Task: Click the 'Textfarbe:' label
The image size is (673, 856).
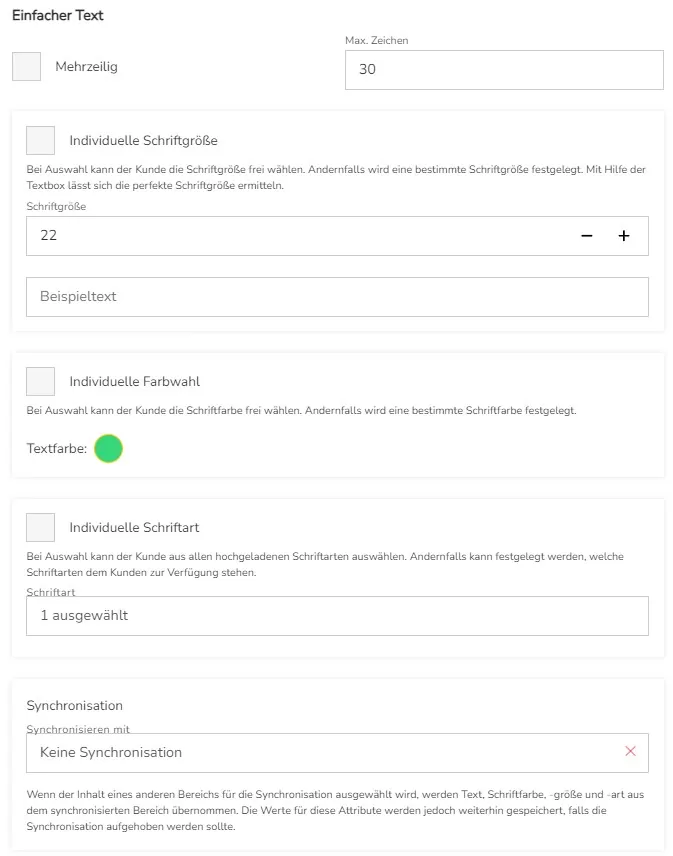Action: [56, 449]
